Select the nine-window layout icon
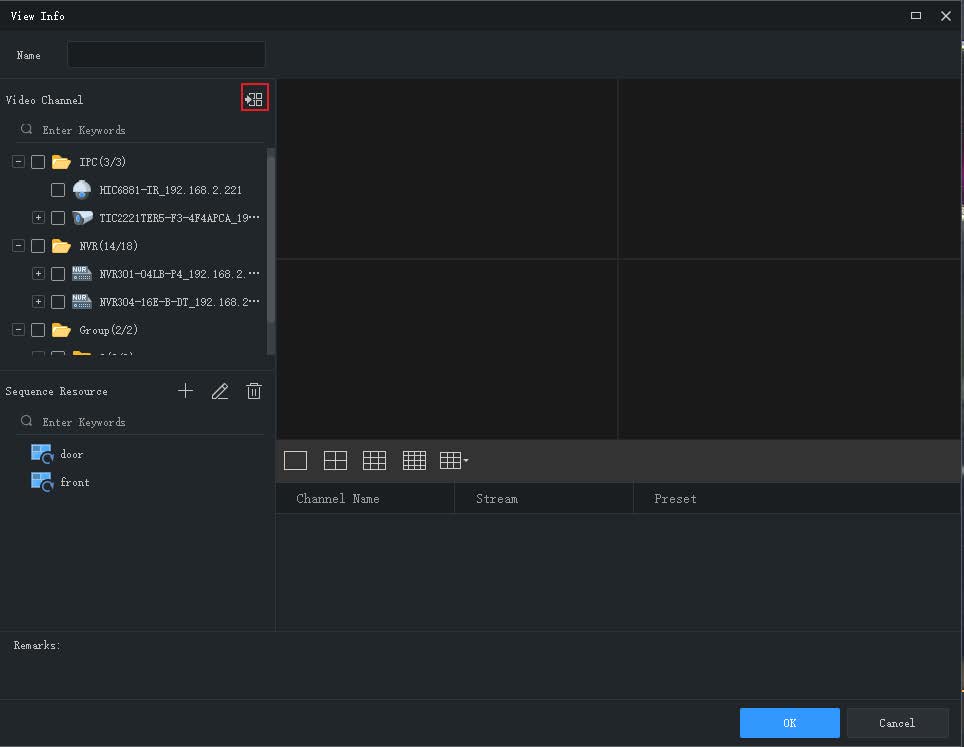The image size is (964, 747). (x=374, y=460)
